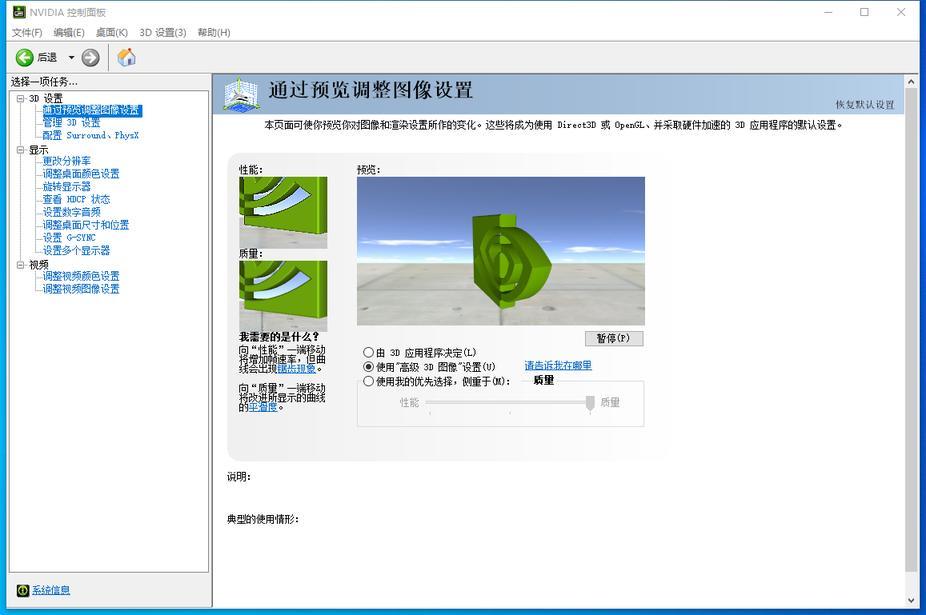The width and height of the screenshot is (926, 615).
Task: Select 通过预览调整图像设置 in the tree
Action: (x=92, y=110)
